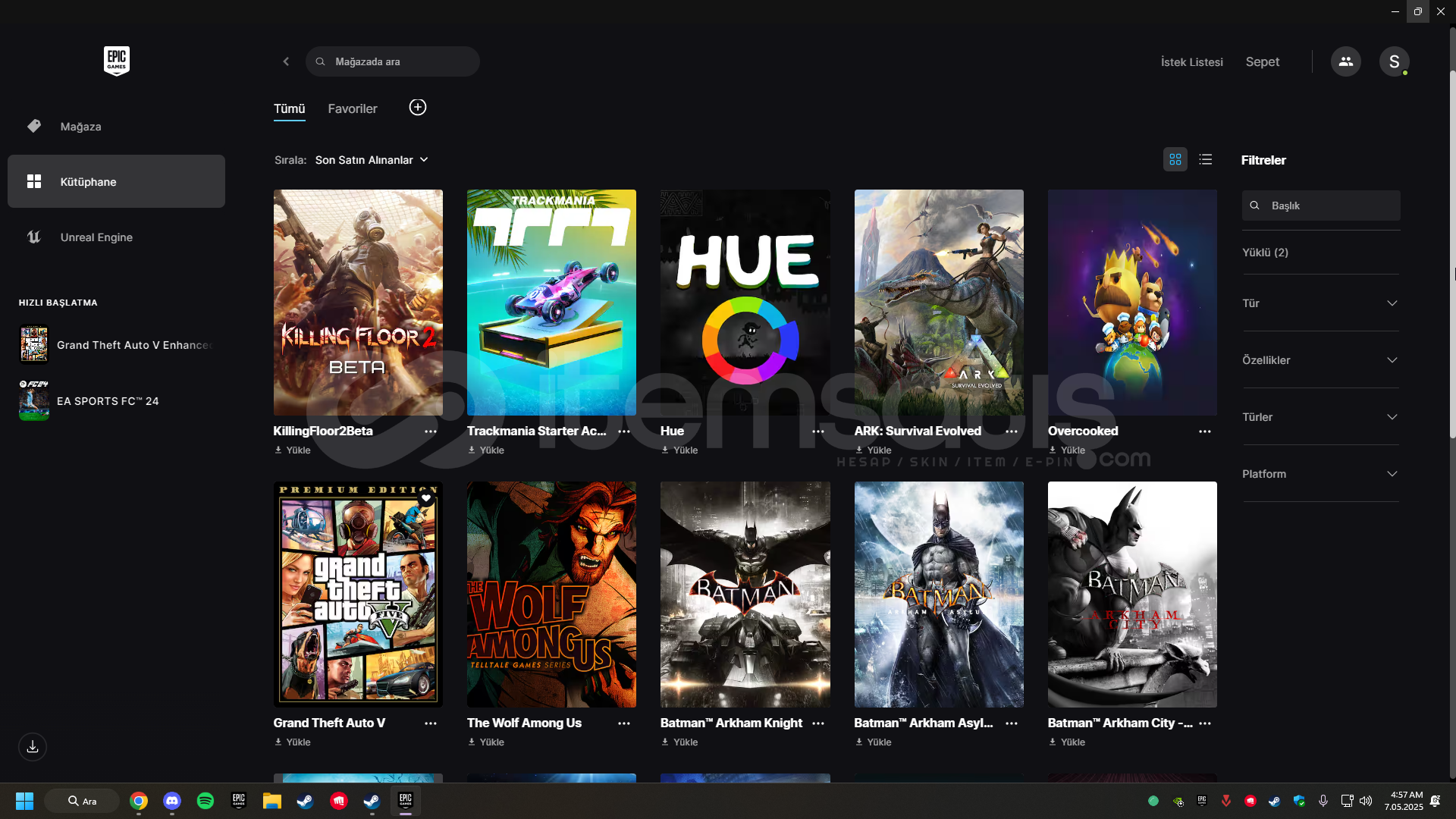Open the friends list icon
The image size is (1456, 819).
[1345, 61]
